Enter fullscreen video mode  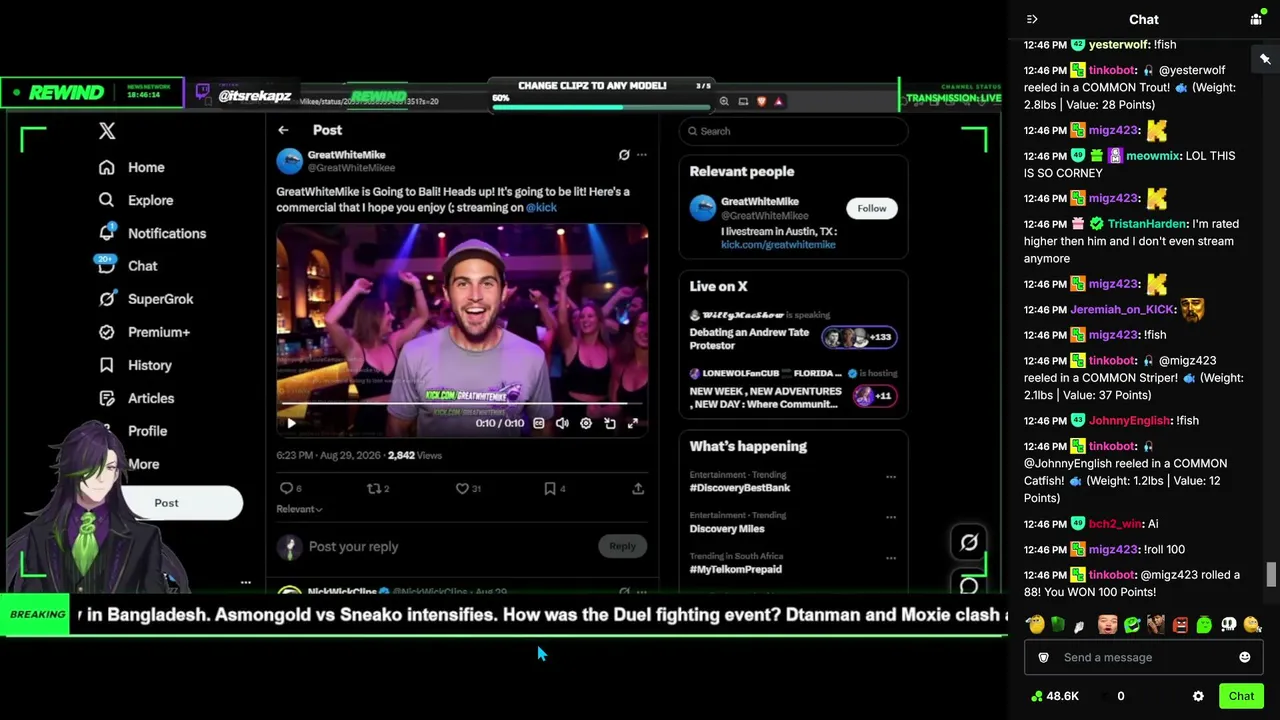633,423
